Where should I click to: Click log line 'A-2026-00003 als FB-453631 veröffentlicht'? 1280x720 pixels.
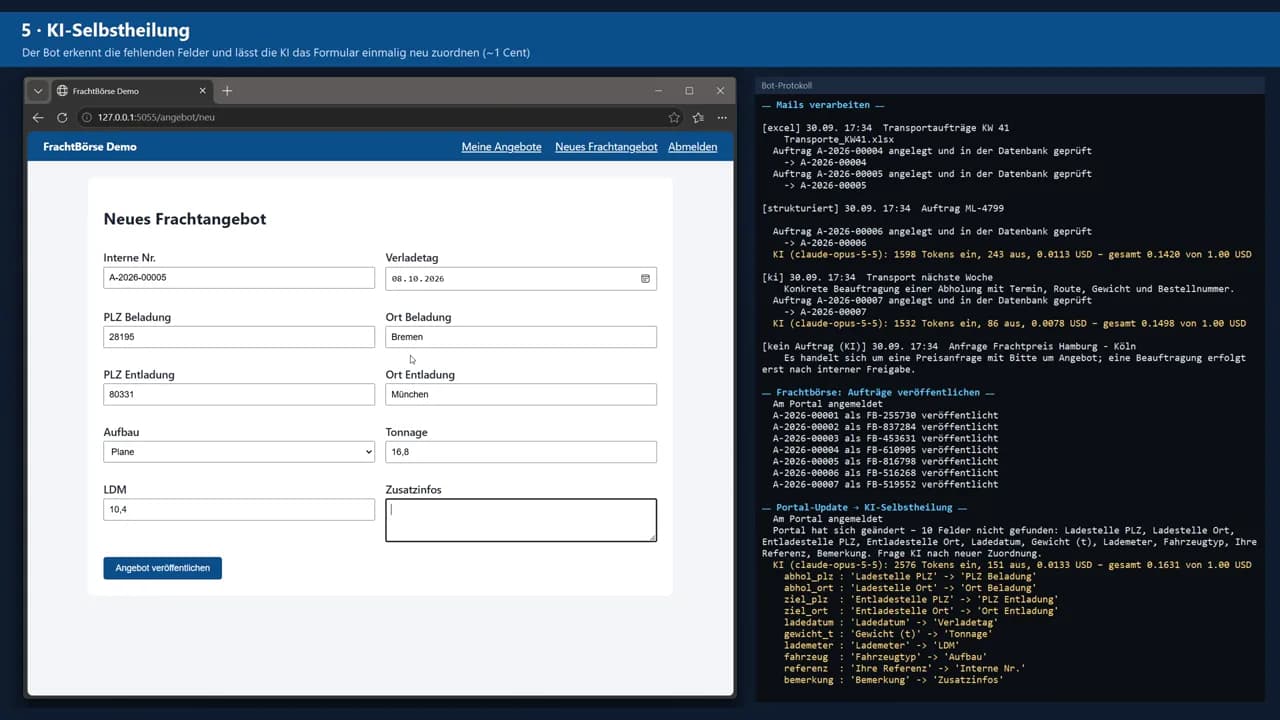[x=885, y=438]
